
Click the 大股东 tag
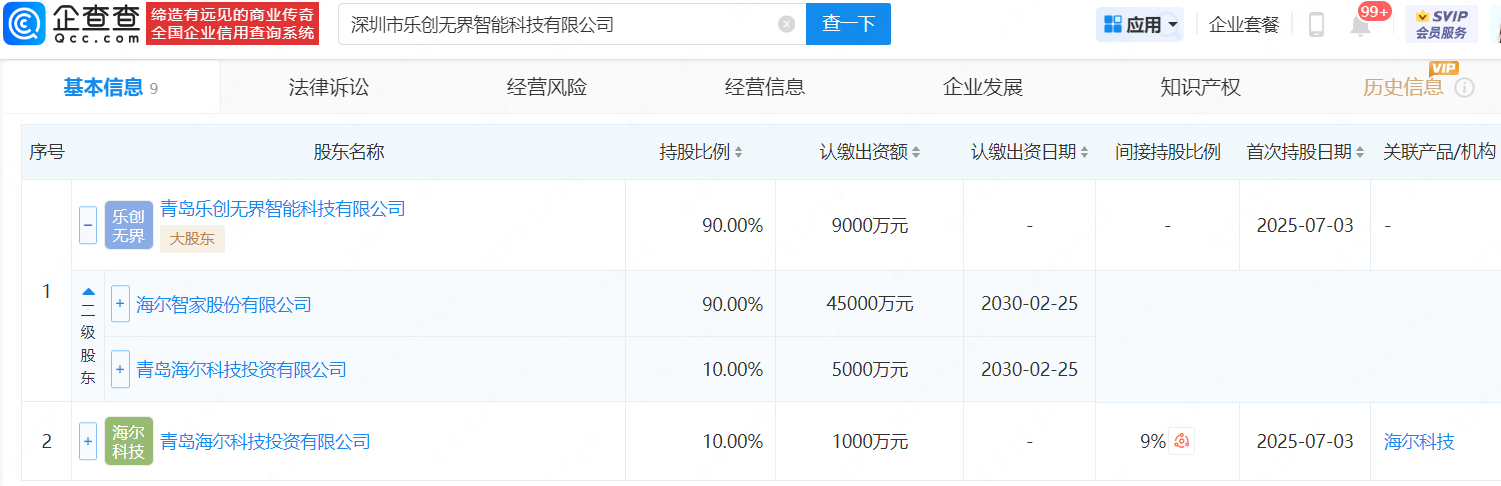click(x=193, y=239)
